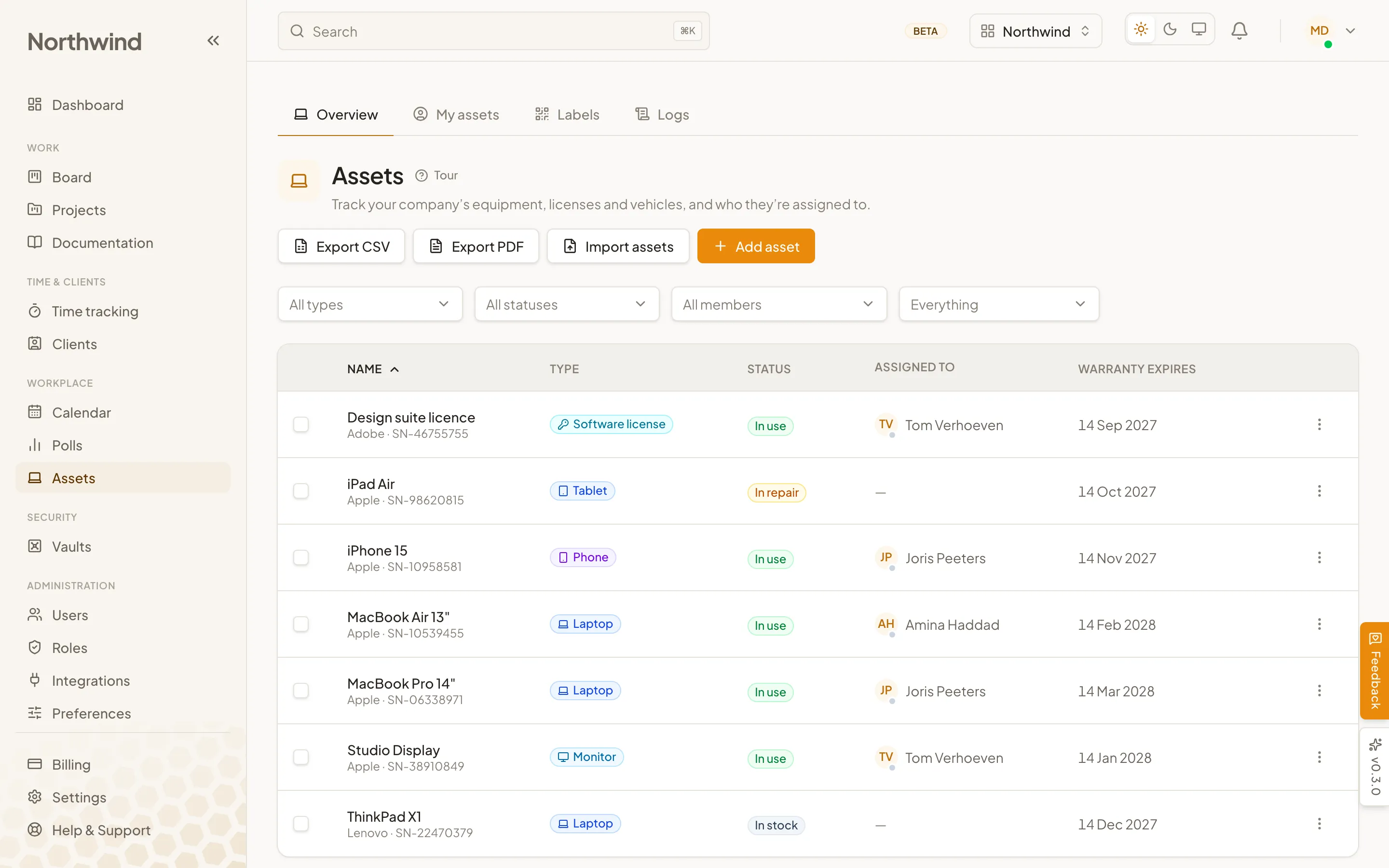Open row actions for Design suite licence
This screenshot has width=1389, height=868.
click(1320, 424)
